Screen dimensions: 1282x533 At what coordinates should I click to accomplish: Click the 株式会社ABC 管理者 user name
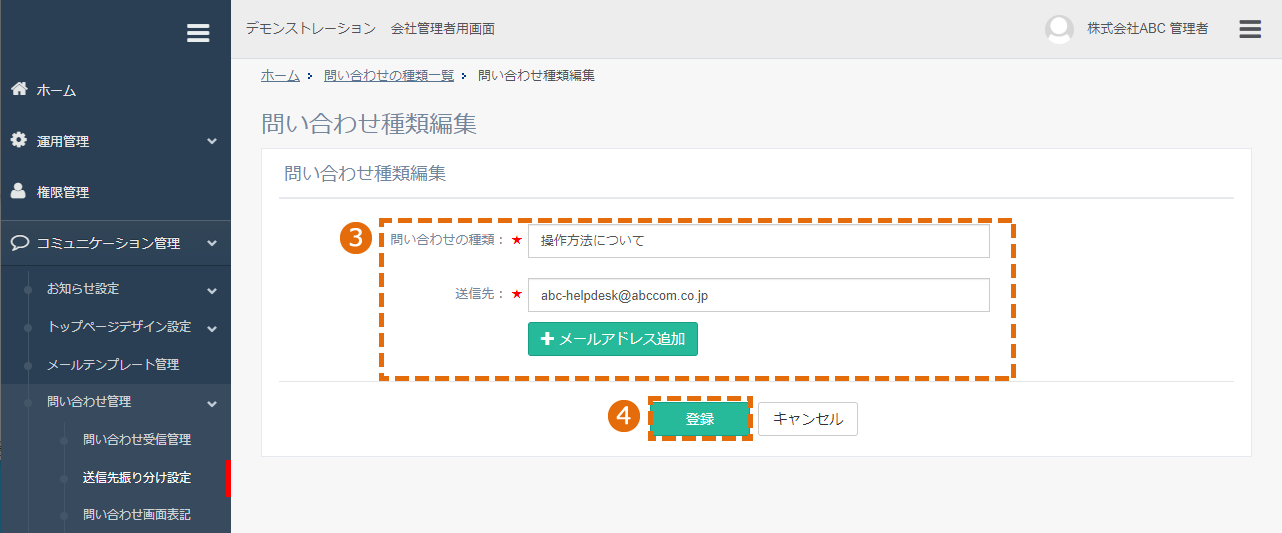pyautogui.click(x=1147, y=29)
